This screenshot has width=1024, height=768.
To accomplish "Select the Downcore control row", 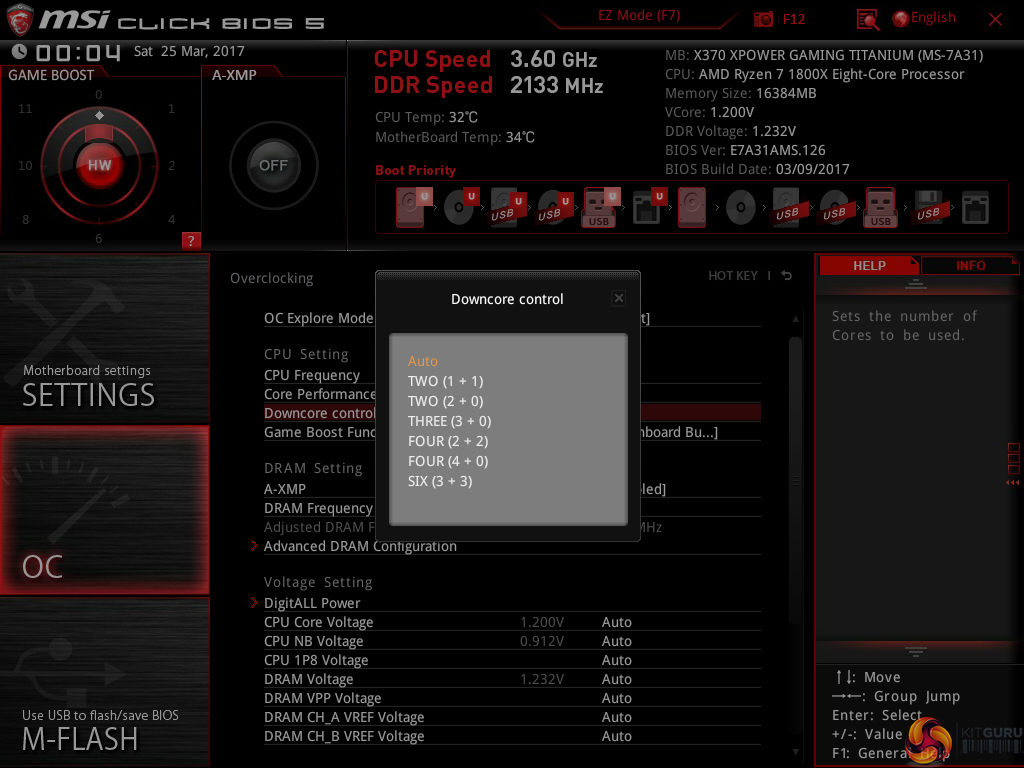I will [x=512, y=413].
